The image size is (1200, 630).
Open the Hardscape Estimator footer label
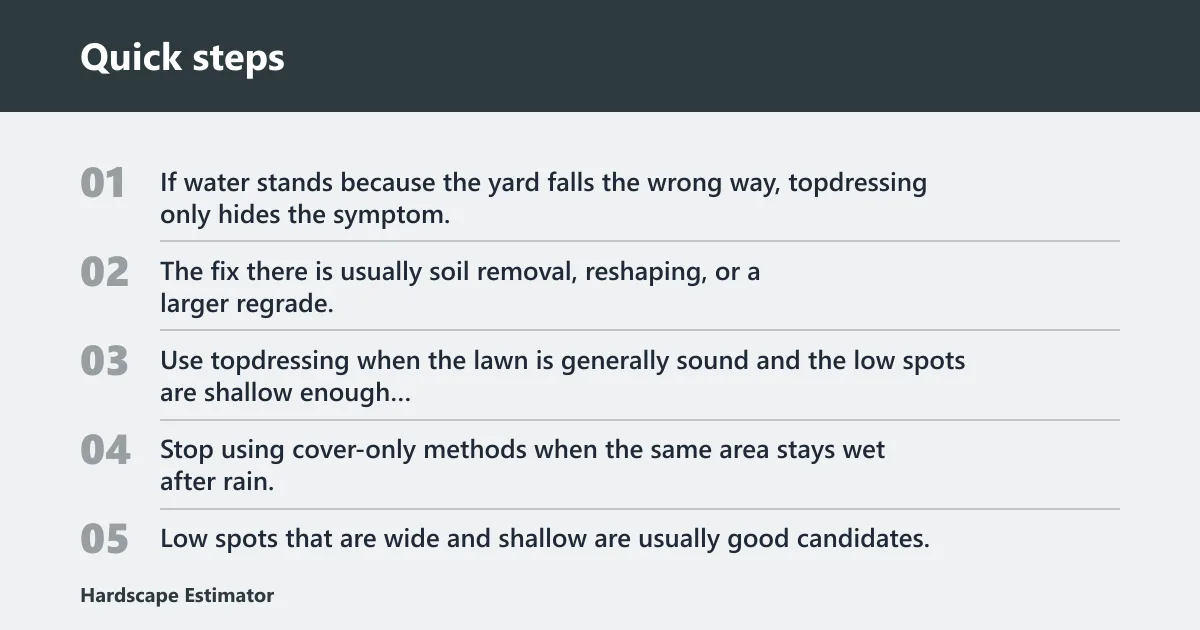[x=177, y=595]
